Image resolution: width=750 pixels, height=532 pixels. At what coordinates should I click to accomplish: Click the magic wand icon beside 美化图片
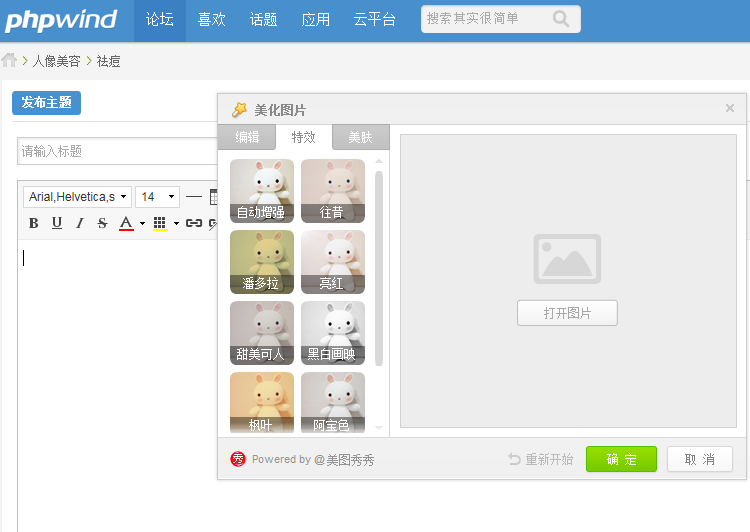coord(240,110)
